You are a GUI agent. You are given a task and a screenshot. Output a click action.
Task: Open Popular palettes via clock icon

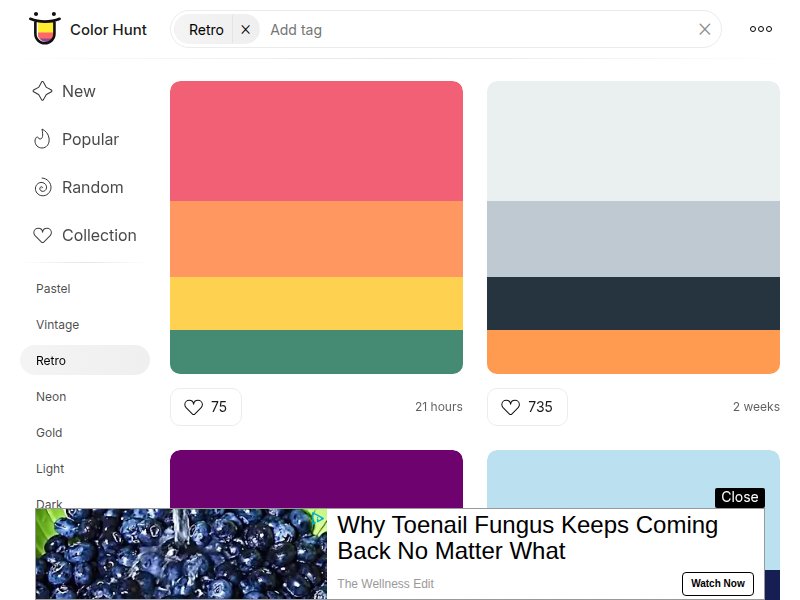42,139
